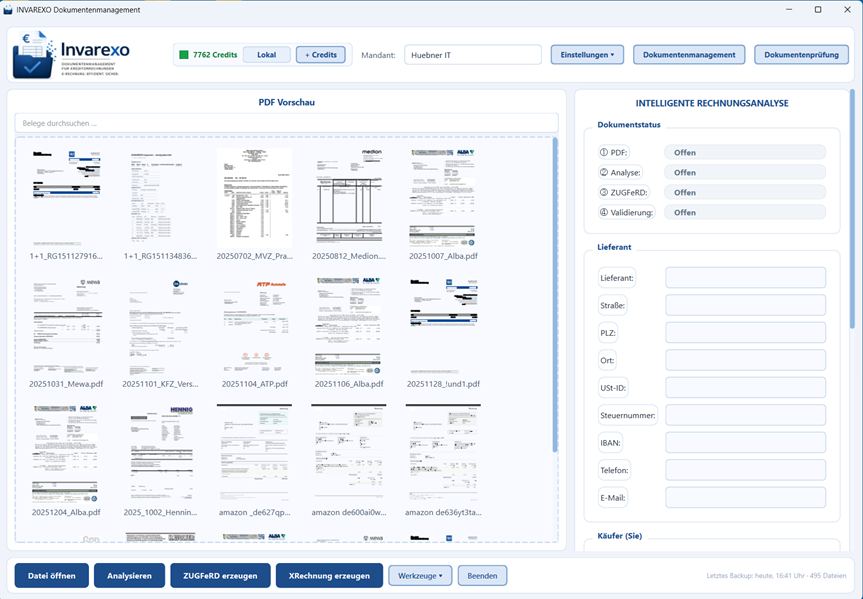This screenshot has height=599, width=863.
Task: Minimize the INVAREXO window
Action: coord(789,9)
